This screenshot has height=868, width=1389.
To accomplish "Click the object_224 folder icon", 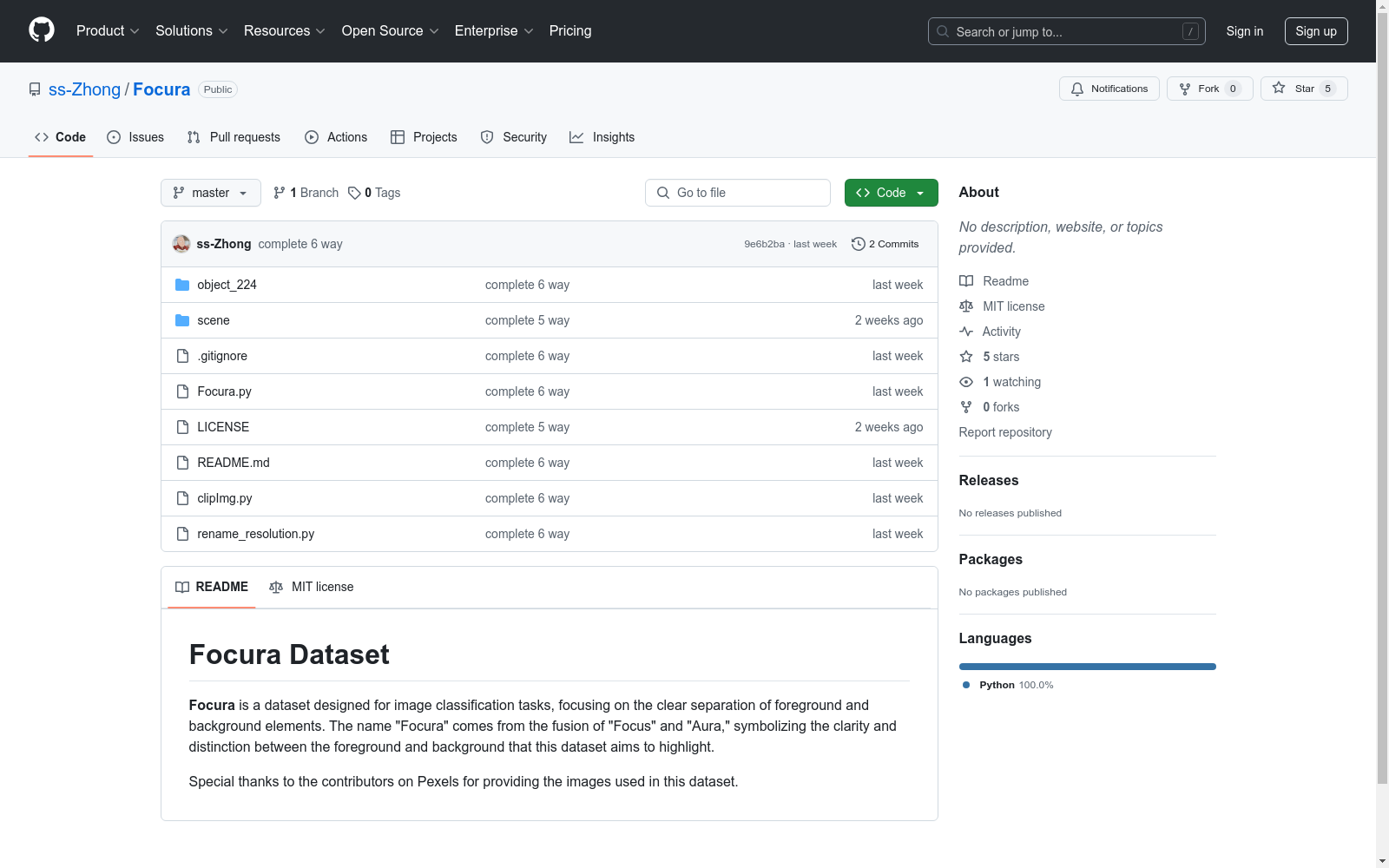I will [182, 285].
